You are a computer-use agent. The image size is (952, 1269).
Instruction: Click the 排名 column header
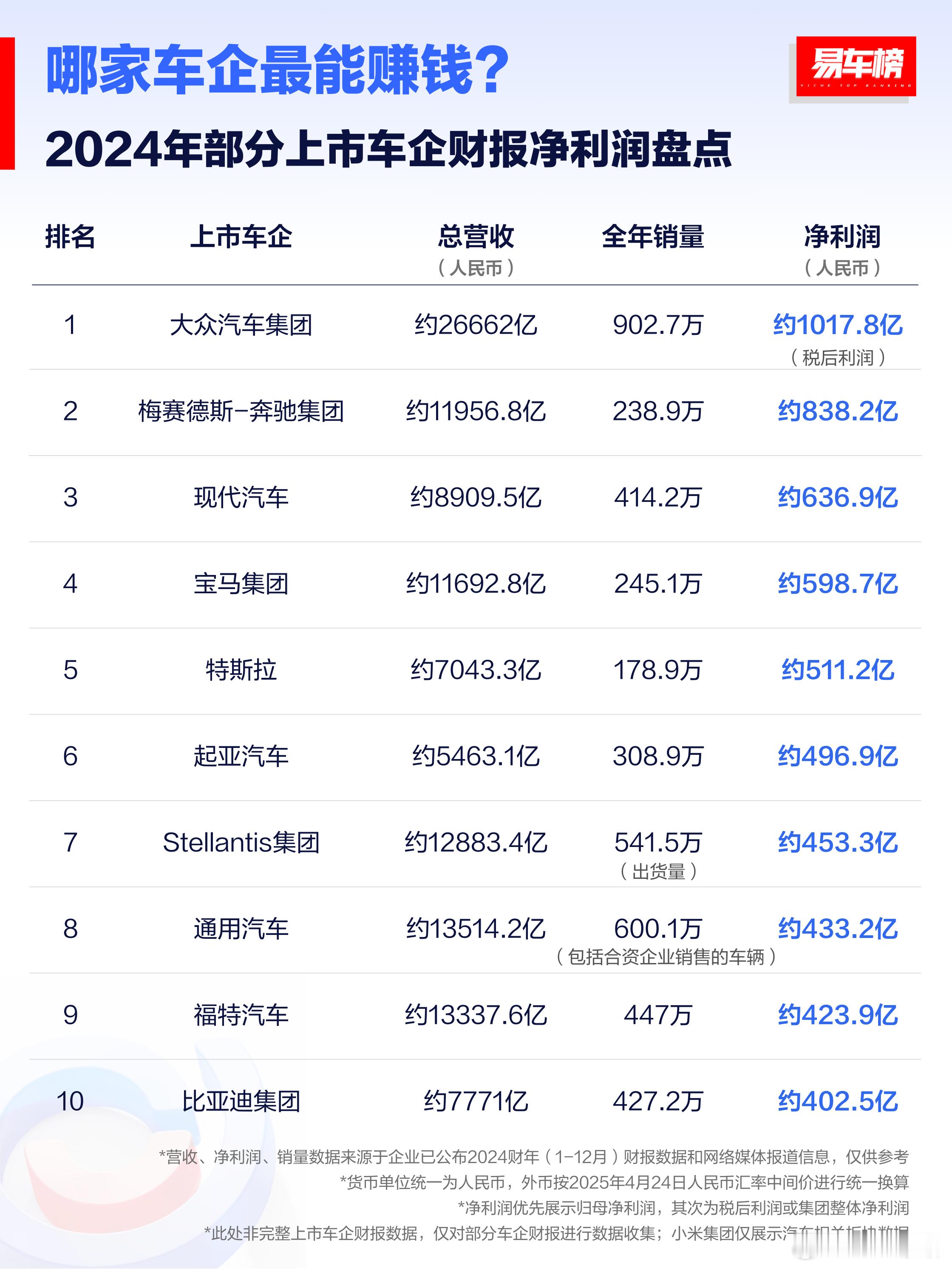point(70,236)
